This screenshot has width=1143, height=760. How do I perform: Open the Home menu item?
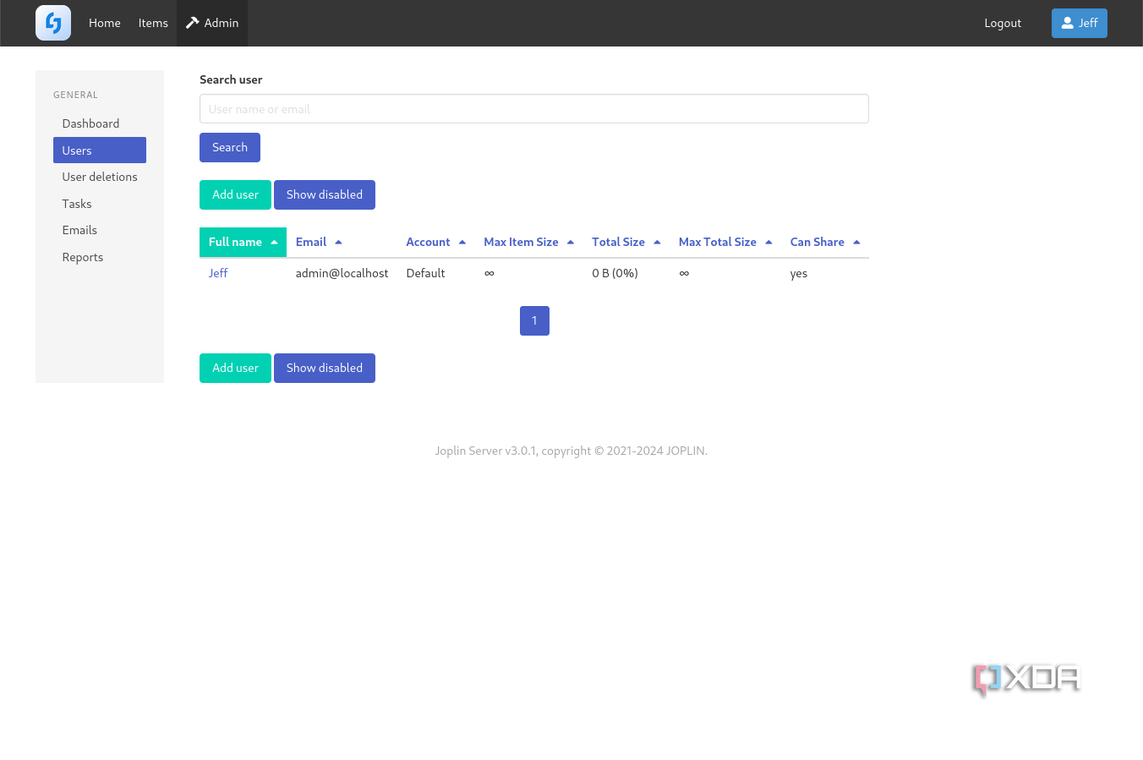tap(104, 23)
